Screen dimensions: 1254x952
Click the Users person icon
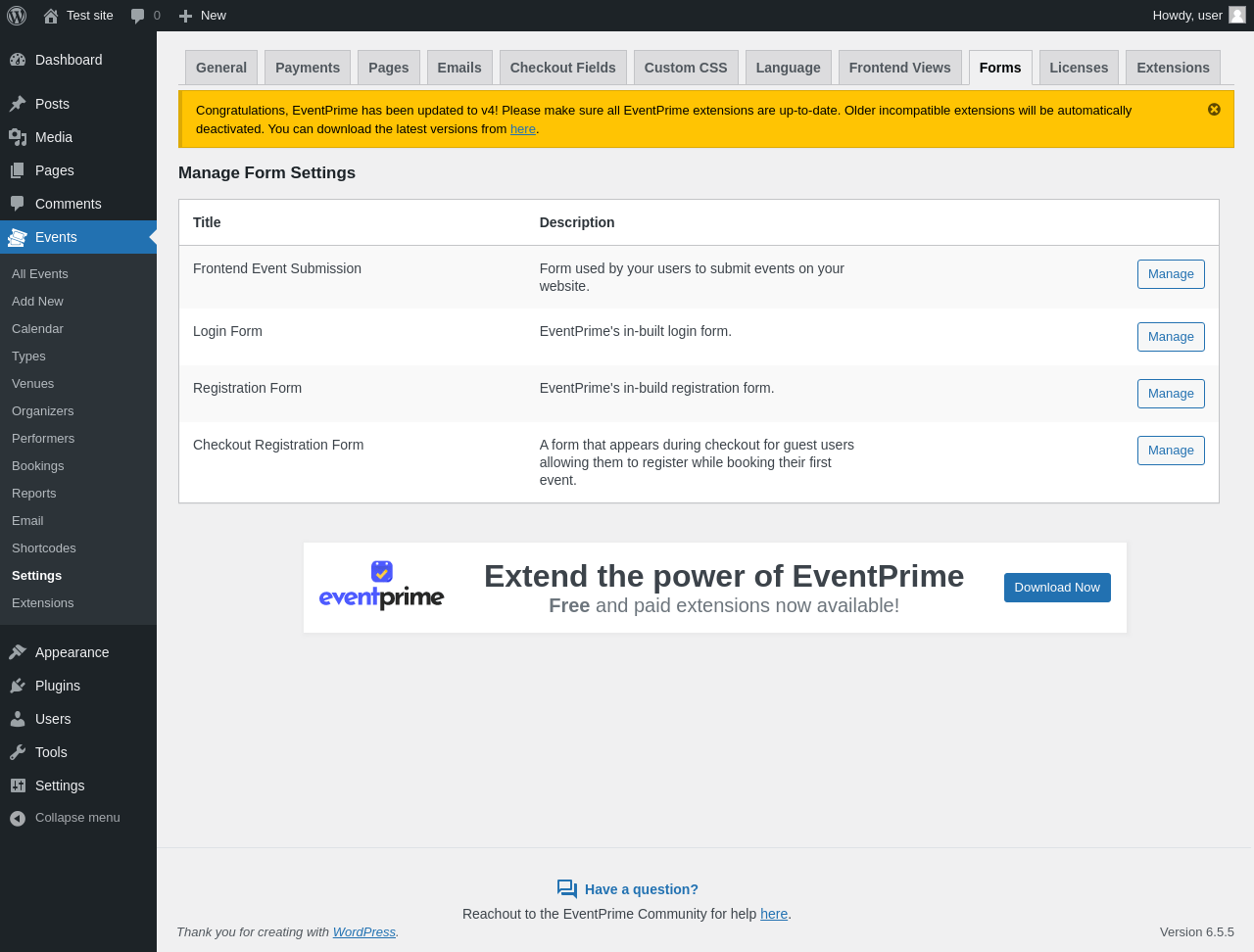tap(18, 719)
